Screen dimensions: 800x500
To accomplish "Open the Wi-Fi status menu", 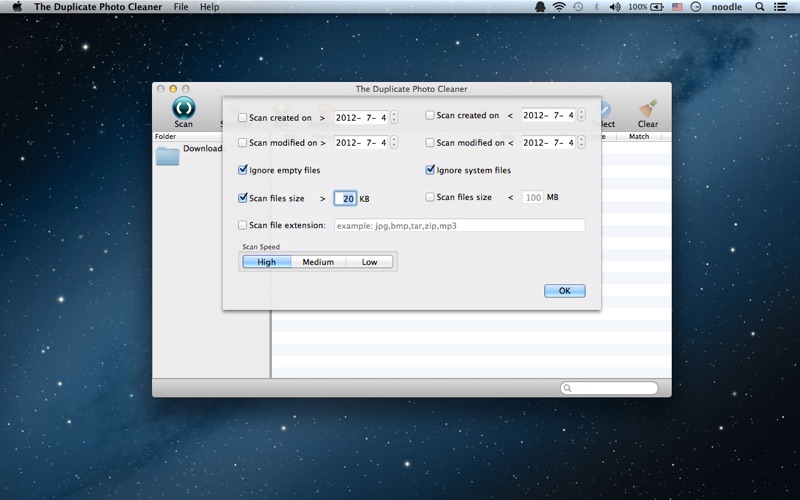I will coord(559,7).
